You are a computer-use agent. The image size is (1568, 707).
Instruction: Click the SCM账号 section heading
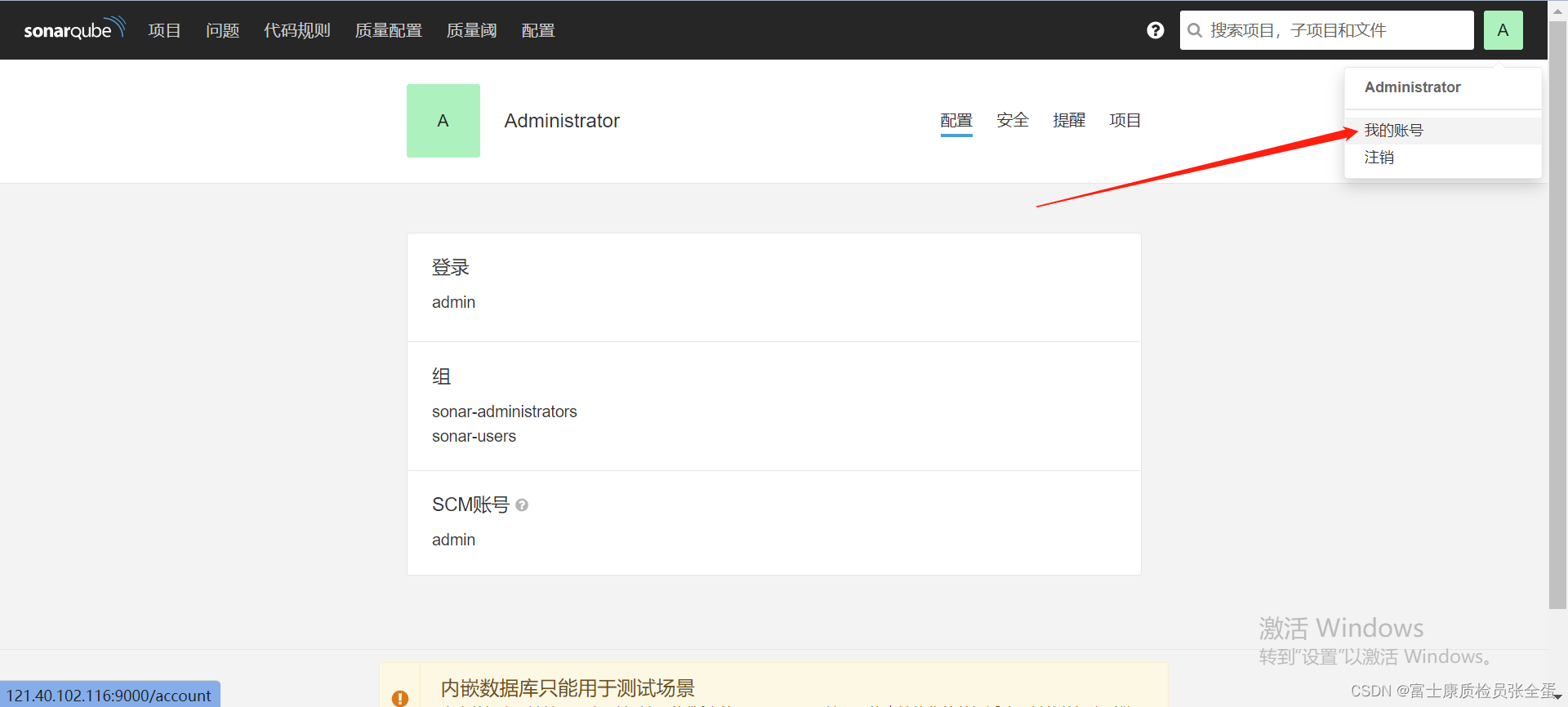pos(470,505)
